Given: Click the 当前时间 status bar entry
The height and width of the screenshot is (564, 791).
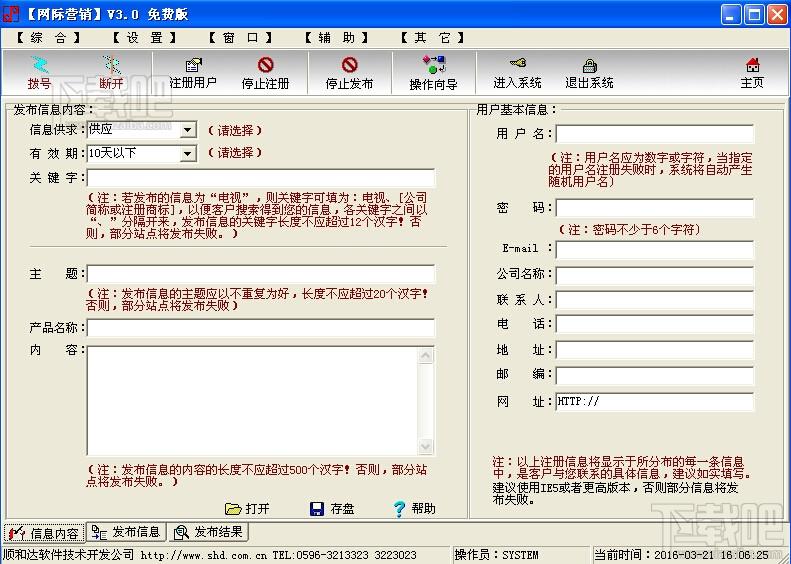Looking at the screenshot, I should tap(682, 555).
